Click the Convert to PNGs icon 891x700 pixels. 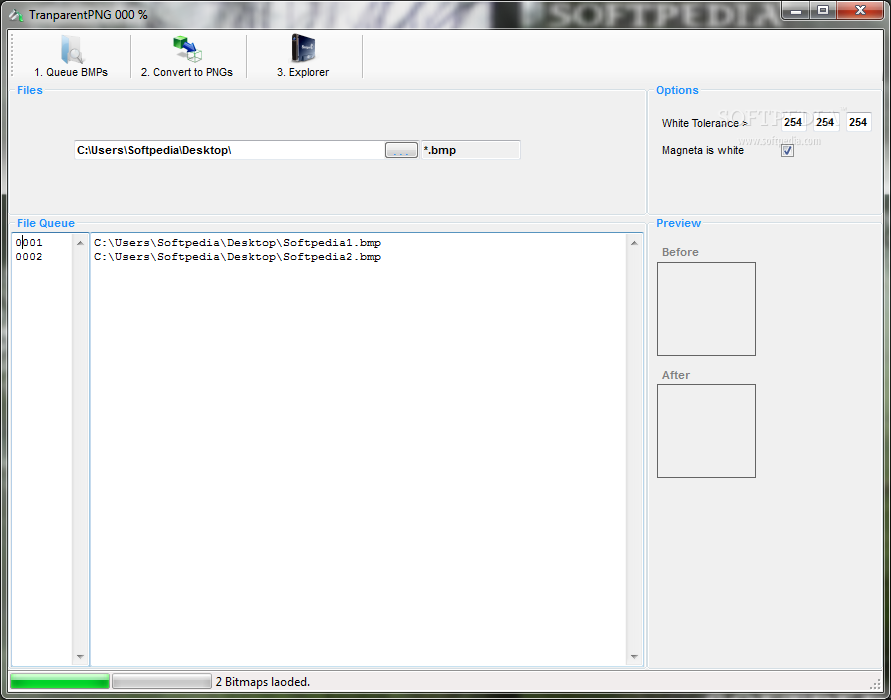tap(188, 49)
